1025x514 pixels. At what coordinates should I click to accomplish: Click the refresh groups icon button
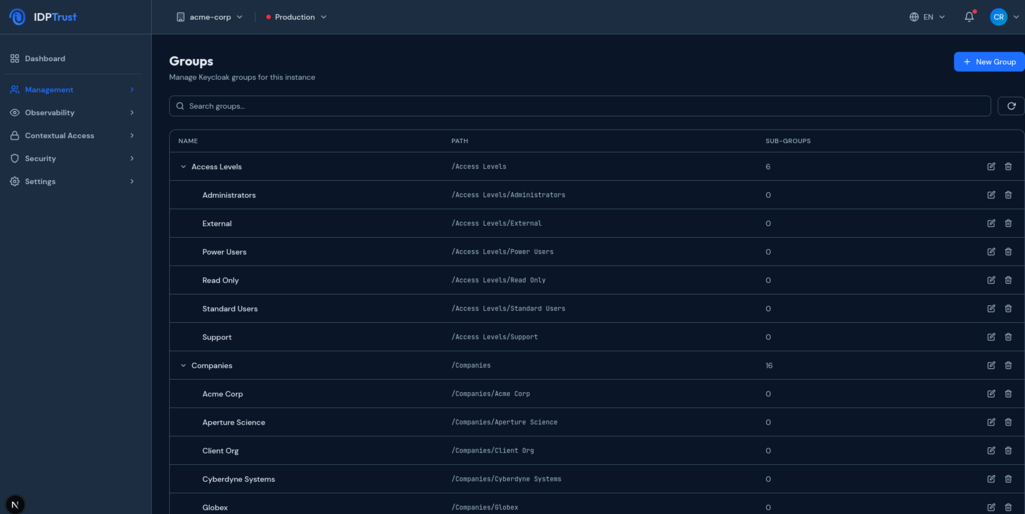pyautogui.click(x=1011, y=106)
